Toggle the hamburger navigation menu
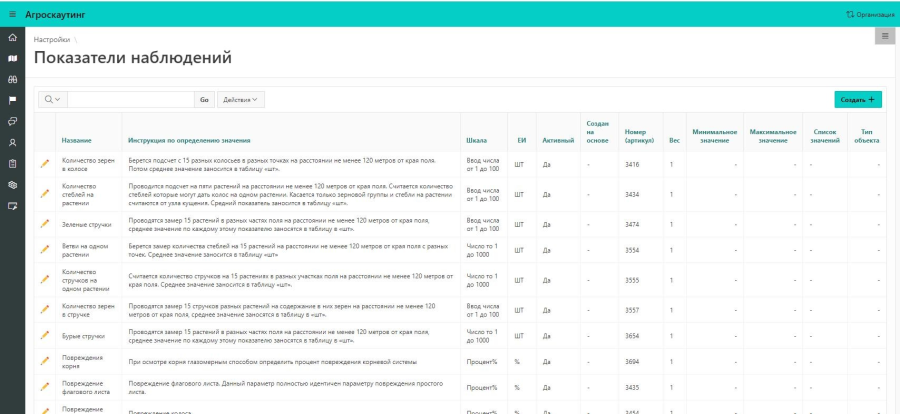Screen dimensions: 900x414 point(12,14)
